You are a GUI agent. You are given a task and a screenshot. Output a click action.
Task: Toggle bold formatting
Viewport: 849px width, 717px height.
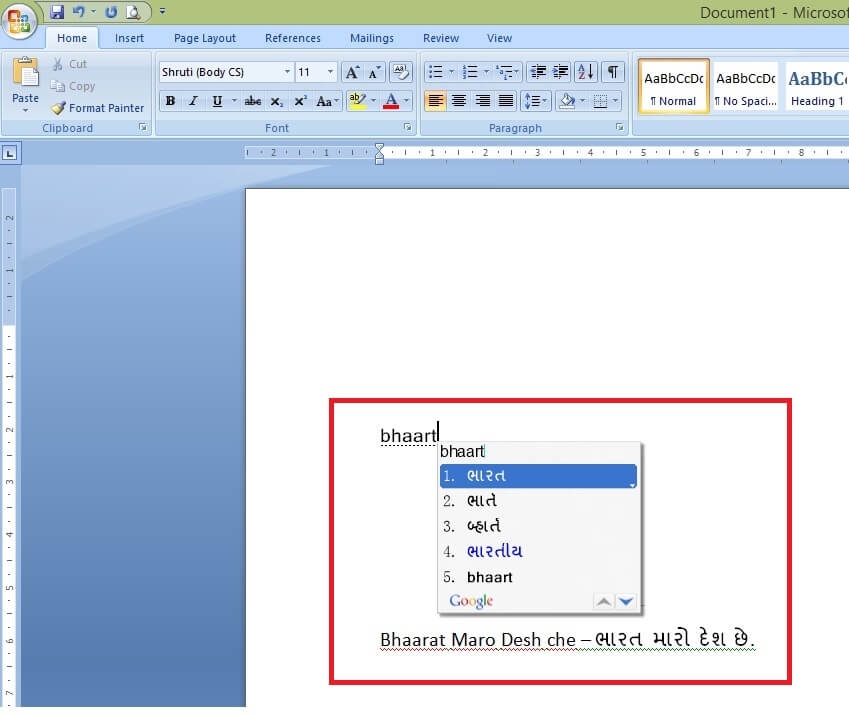point(170,101)
